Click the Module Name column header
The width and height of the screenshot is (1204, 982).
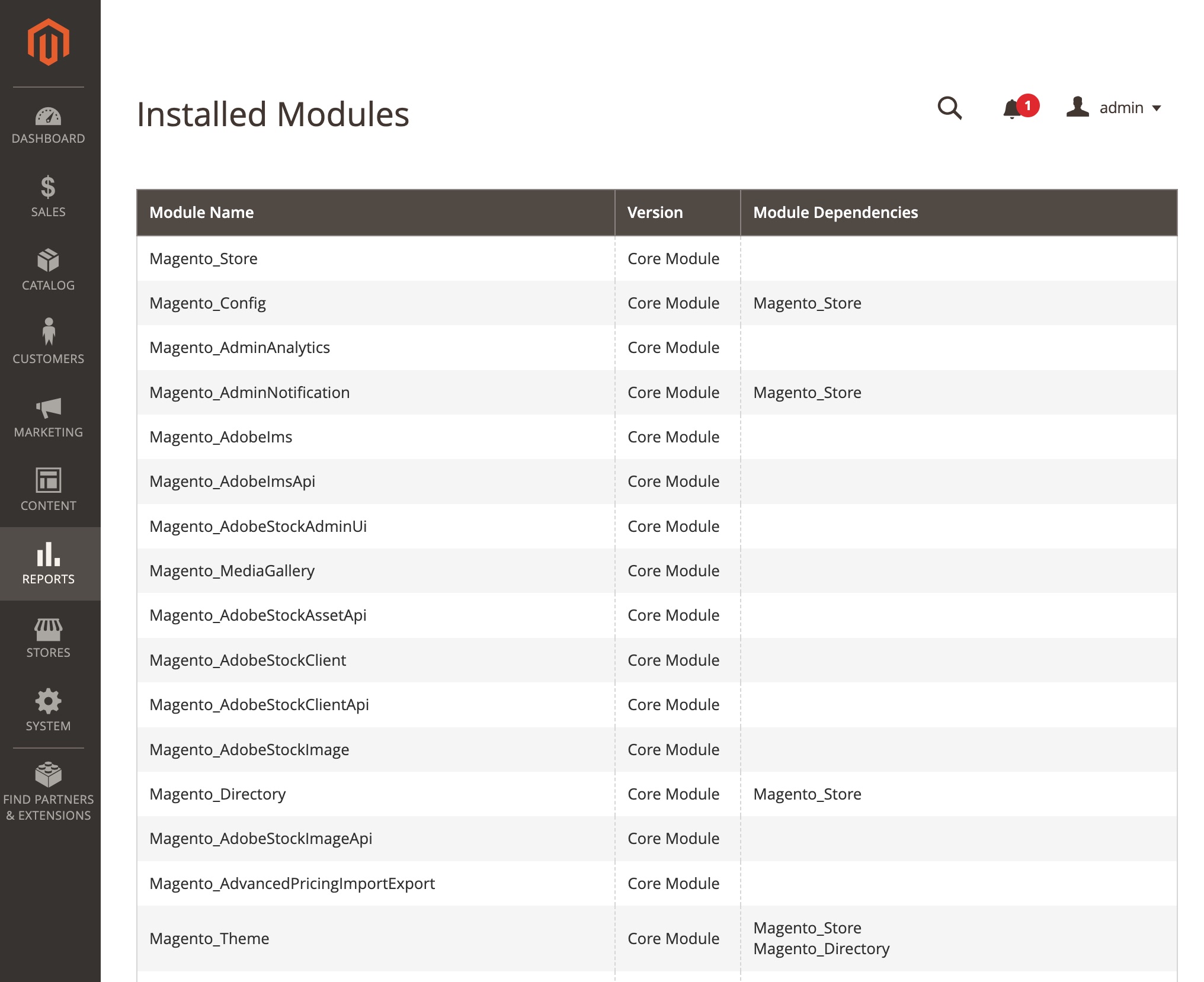pos(201,212)
